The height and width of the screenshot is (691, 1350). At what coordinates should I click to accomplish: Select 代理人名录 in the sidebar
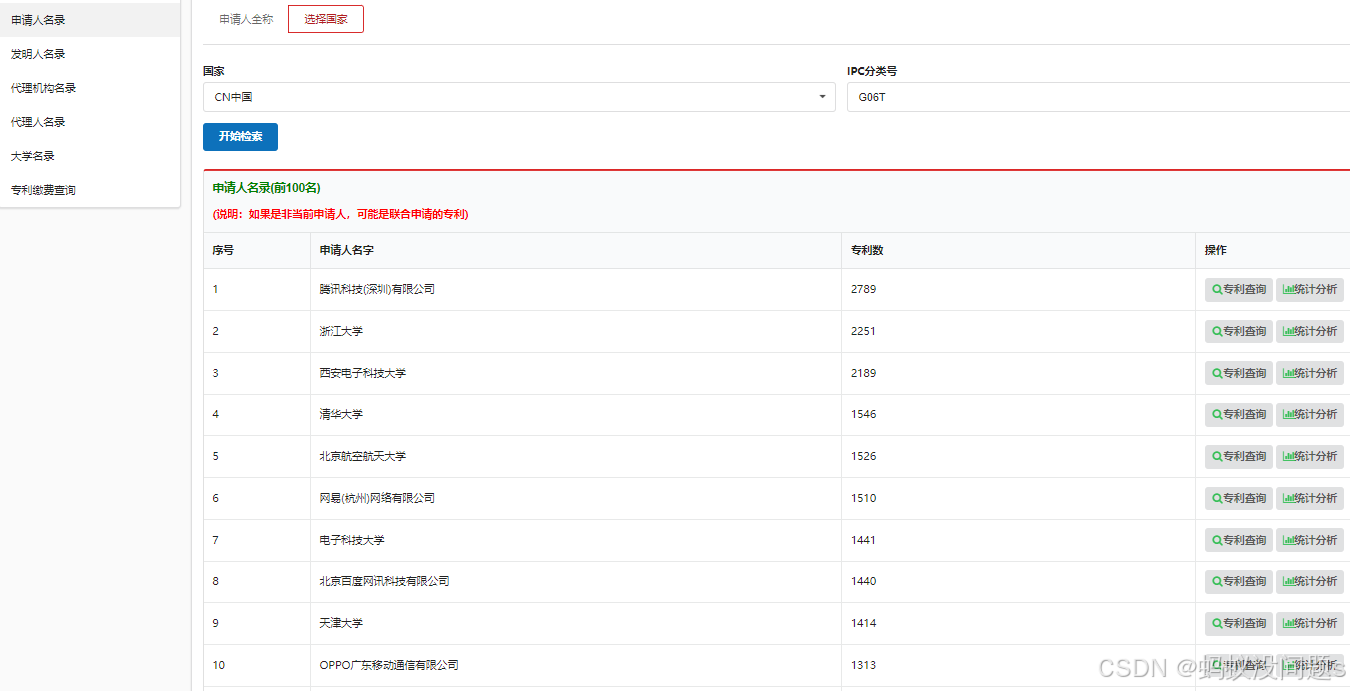[x=90, y=122]
